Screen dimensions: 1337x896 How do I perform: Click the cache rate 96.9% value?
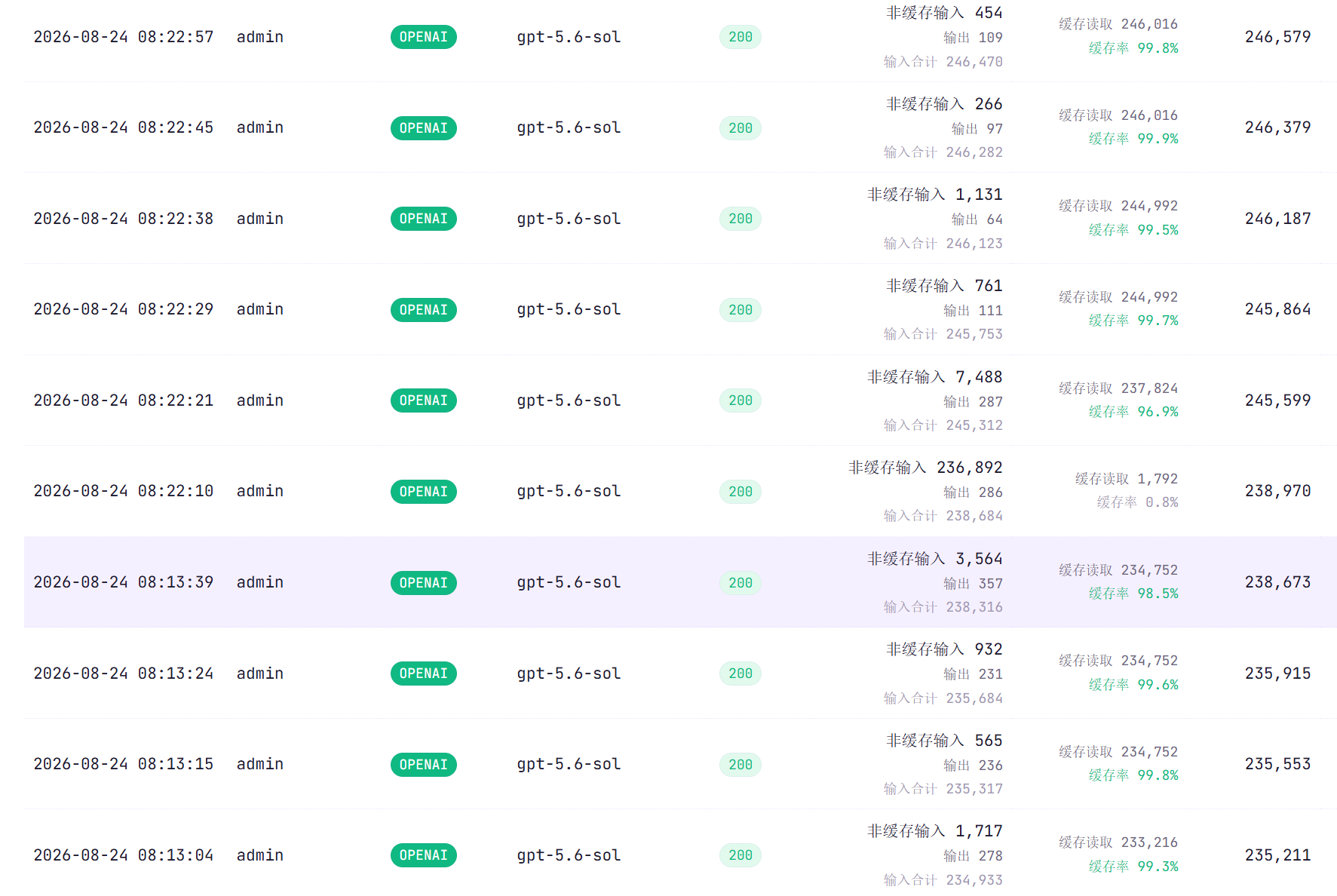(1158, 412)
